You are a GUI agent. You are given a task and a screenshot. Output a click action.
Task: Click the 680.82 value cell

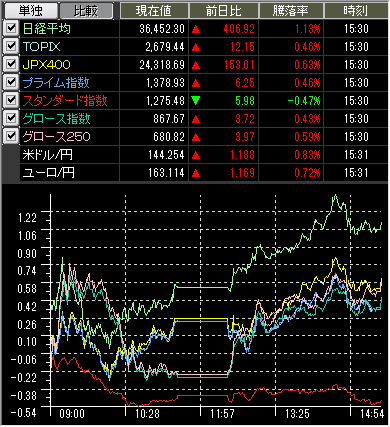tap(169, 137)
